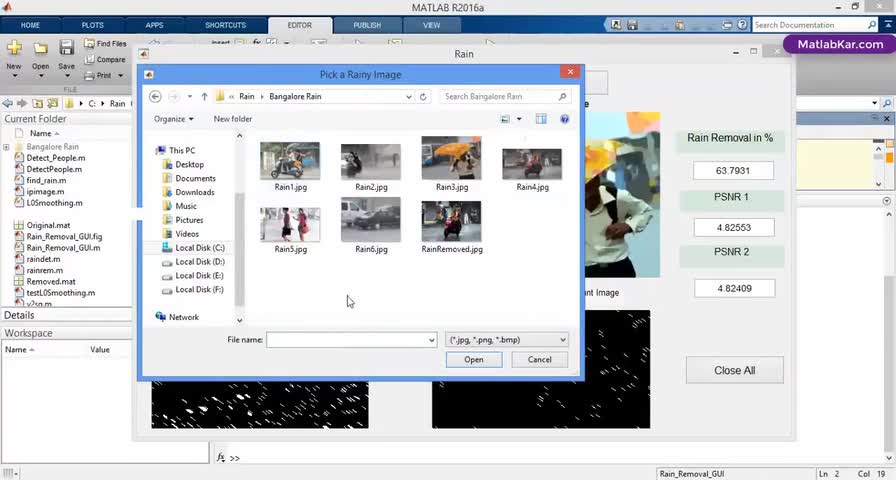Click the change view icon in dialog

pyautogui.click(x=505, y=119)
